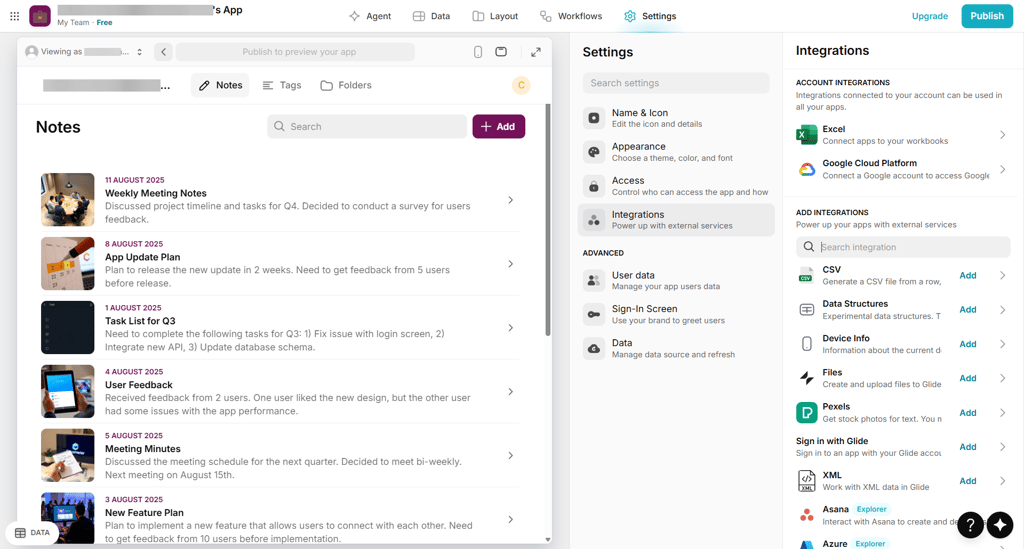Click the CSV integration icon
Image resolution: width=1024 pixels, height=549 pixels.
[807, 275]
